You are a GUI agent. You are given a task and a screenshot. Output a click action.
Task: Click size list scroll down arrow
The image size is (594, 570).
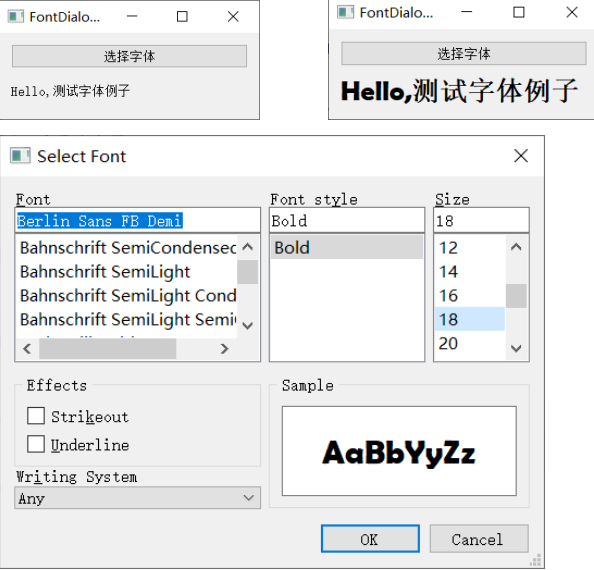point(516,348)
